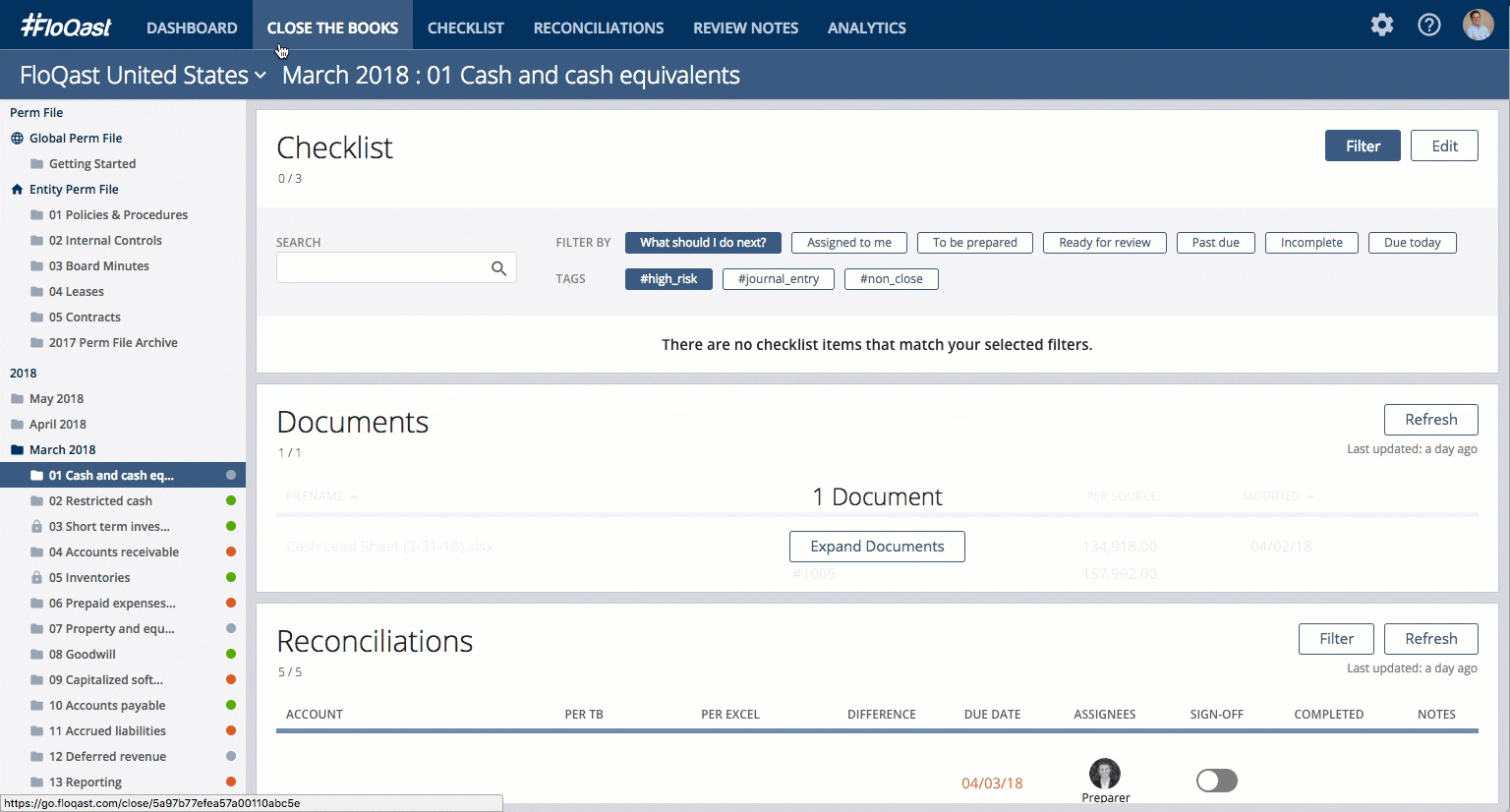Viewport: 1510px width, 812px height.
Task: Click the Entity Perm File home icon
Action: pos(17,190)
